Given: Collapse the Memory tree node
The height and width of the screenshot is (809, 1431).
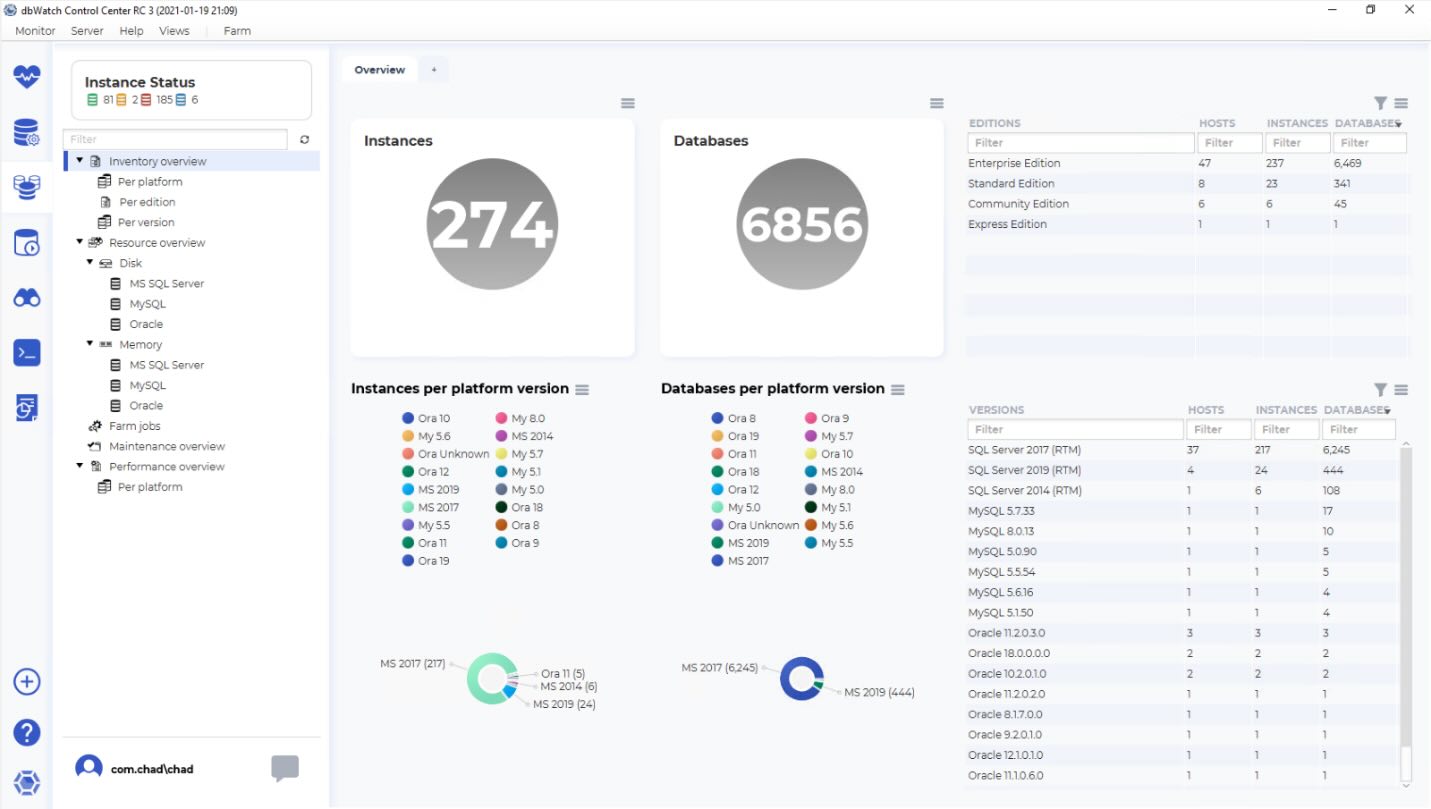Looking at the screenshot, I should pos(90,344).
